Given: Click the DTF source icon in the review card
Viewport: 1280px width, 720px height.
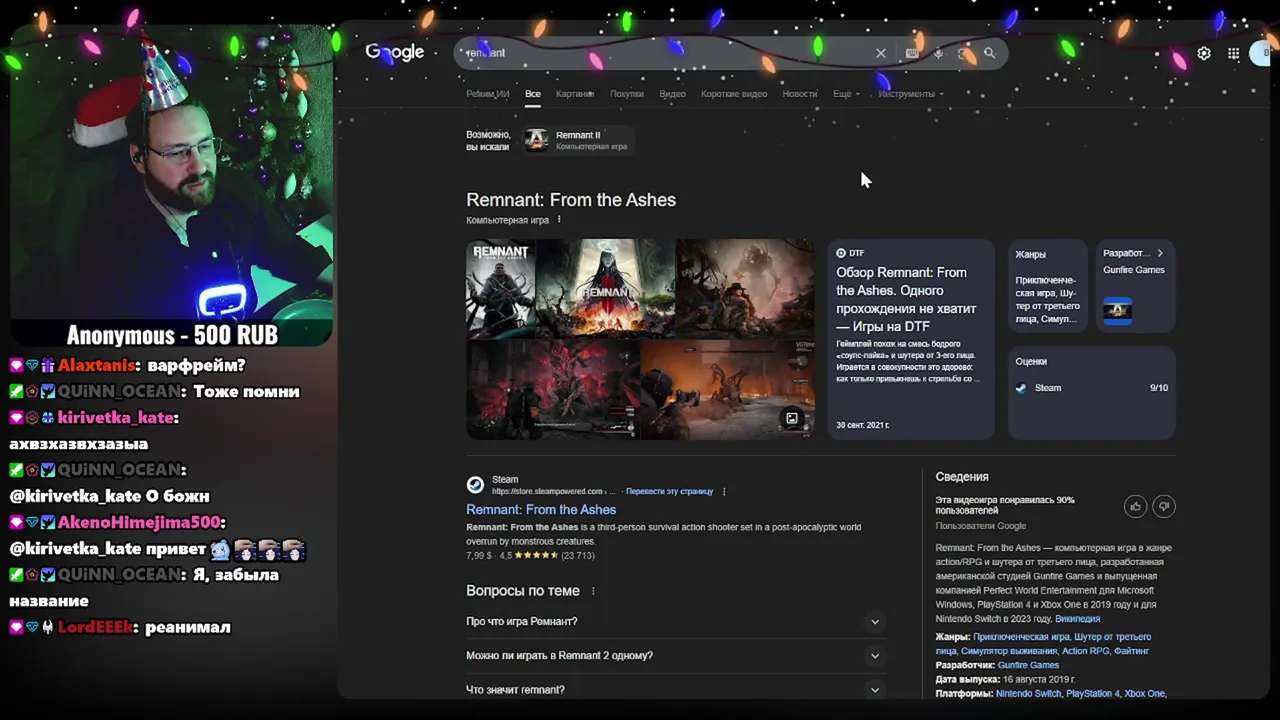Looking at the screenshot, I should [841, 253].
